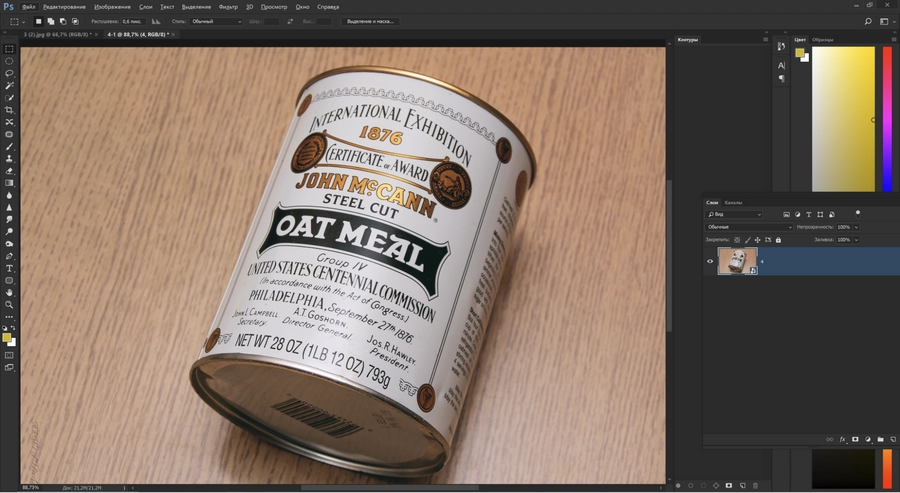This screenshot has height=493, width=900.
Task: Open the Фильтр menu
Action: tap(228, 7)
